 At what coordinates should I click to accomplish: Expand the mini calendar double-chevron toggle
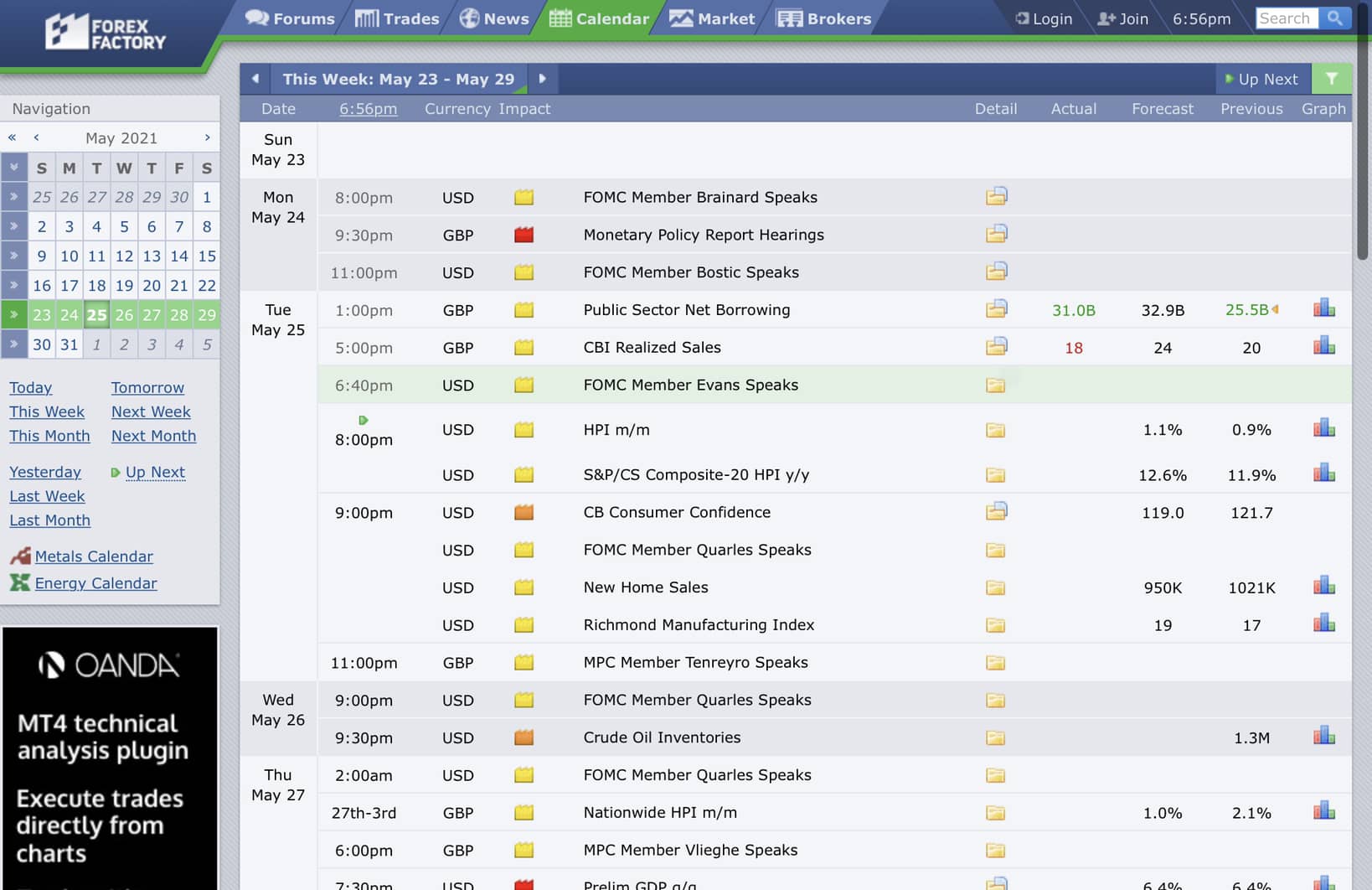[x=14, y=168]
